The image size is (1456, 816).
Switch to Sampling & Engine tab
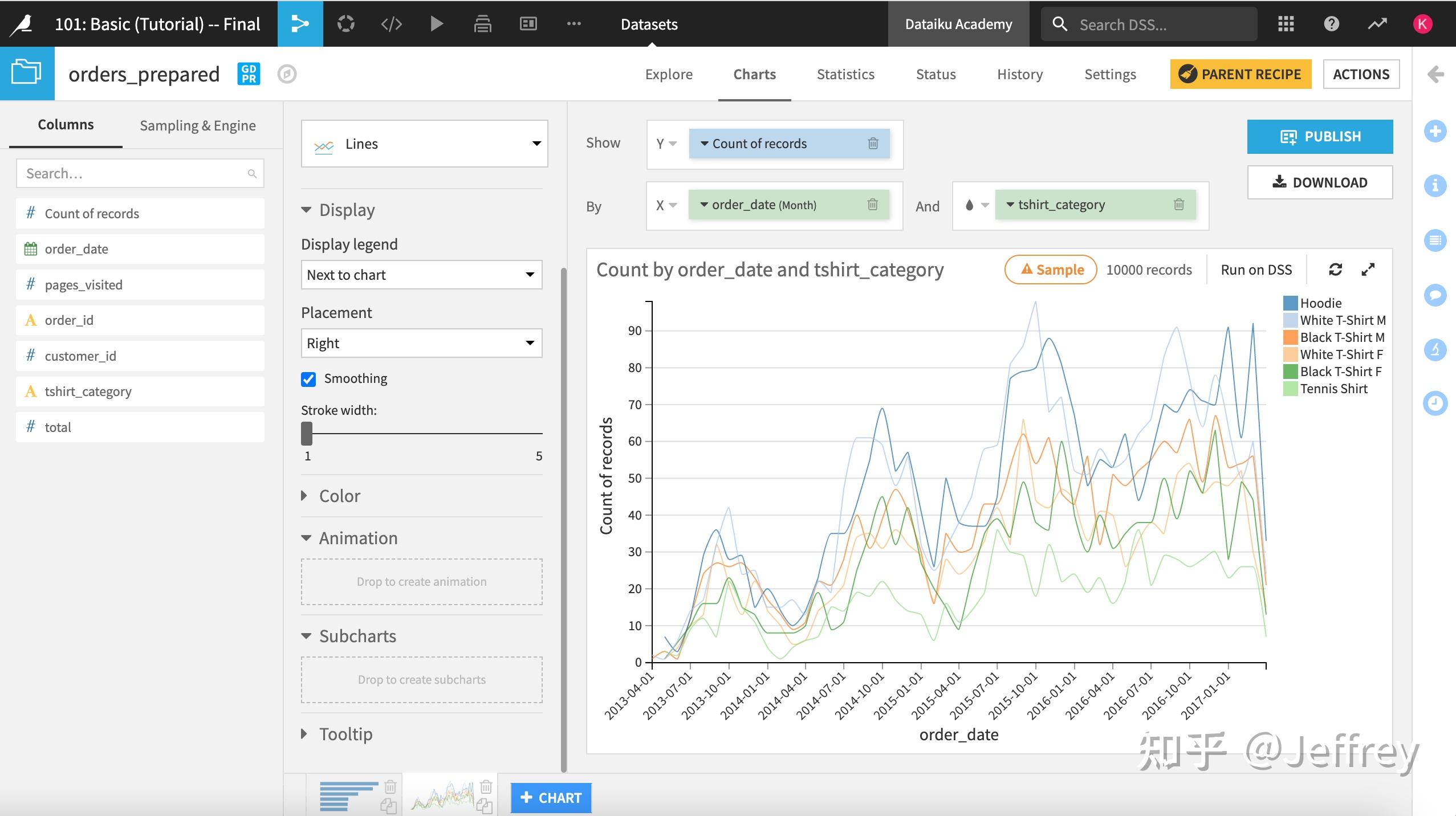(197, 125)
